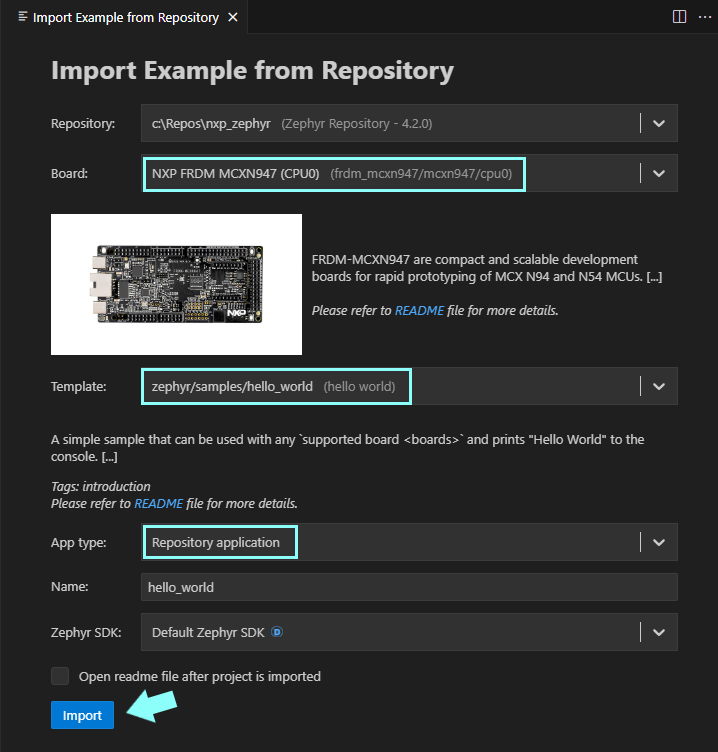Select the Import Example from Repository tab

click(126, 17)
